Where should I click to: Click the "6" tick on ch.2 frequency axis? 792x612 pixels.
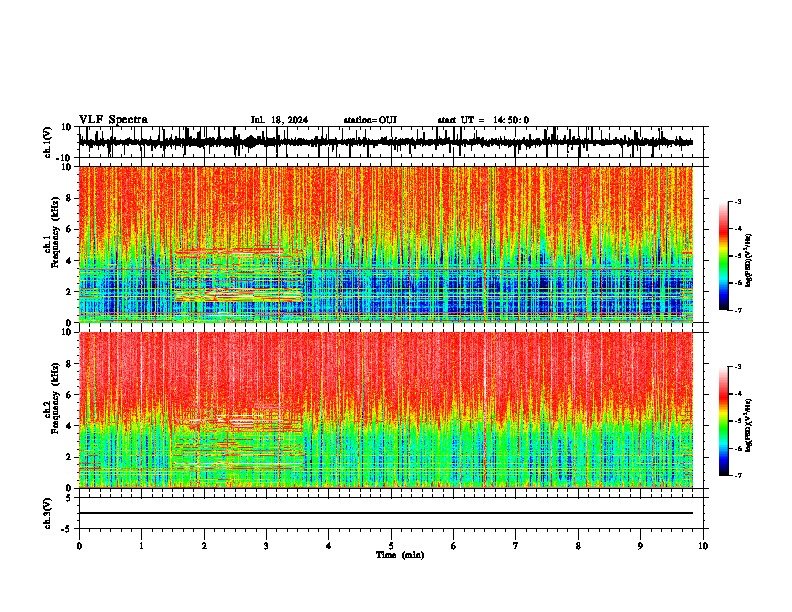pos(70,395)
